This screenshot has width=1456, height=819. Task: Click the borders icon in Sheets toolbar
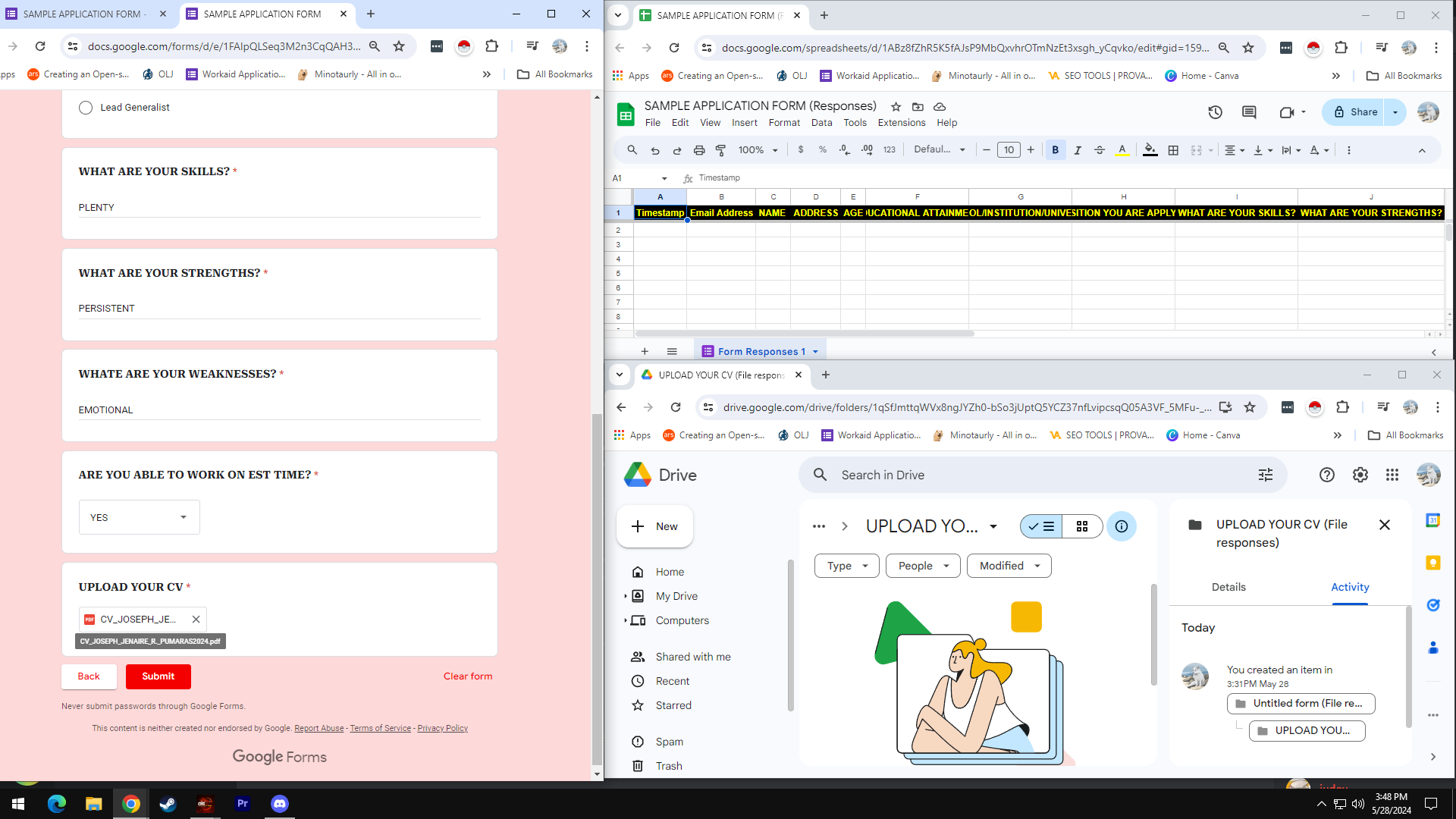pos(1173,150)
